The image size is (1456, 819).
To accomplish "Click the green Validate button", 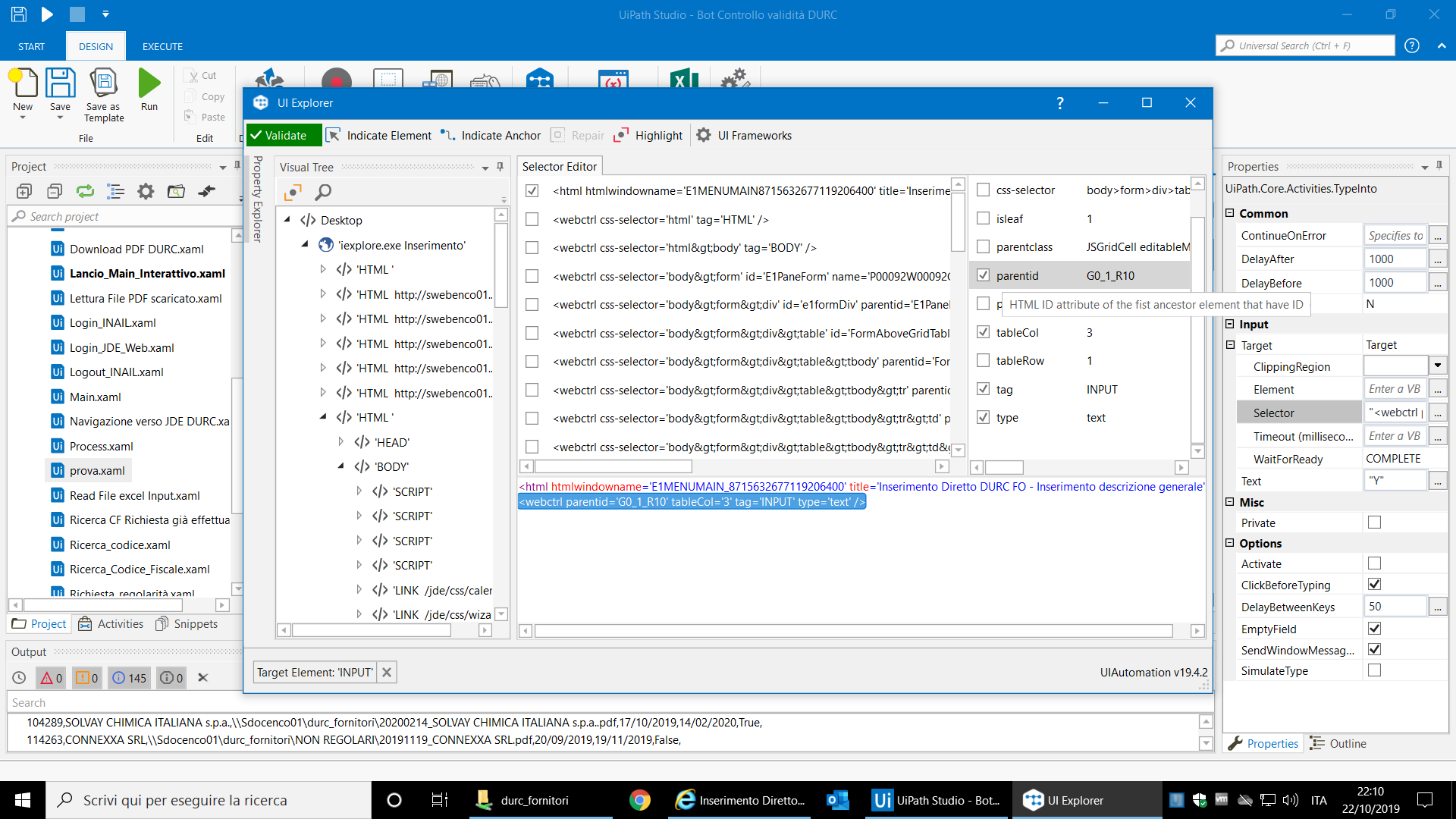I will pos(284,135).
